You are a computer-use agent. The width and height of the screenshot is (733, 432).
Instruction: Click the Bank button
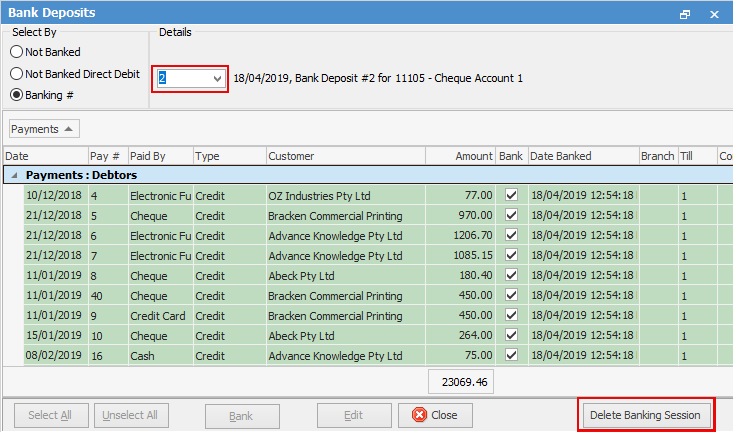pyautogui.click(x=242, y=416)
